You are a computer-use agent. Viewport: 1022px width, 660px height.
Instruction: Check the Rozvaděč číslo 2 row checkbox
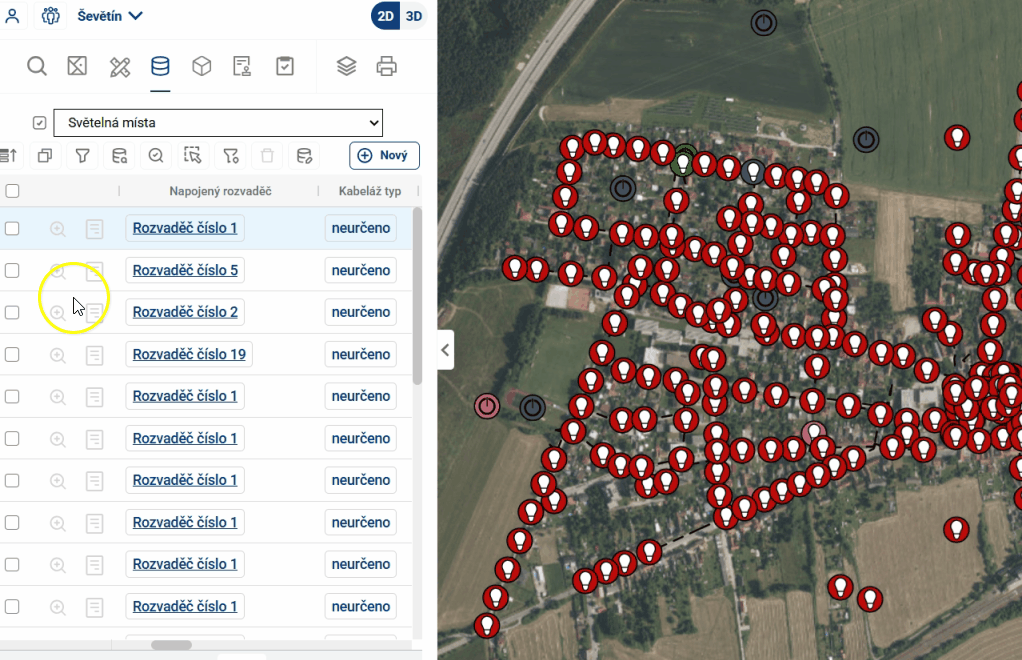[x=12, y=313]
